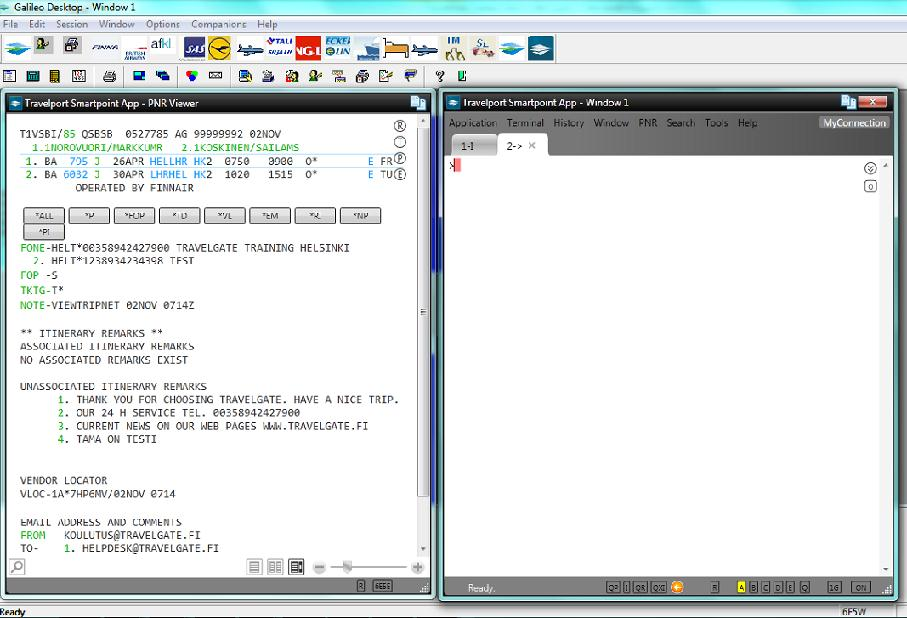Viewport: 907px width, 618px height.
Task: Click the *NP button in PNR Viewer
Action: pos(360,216)
